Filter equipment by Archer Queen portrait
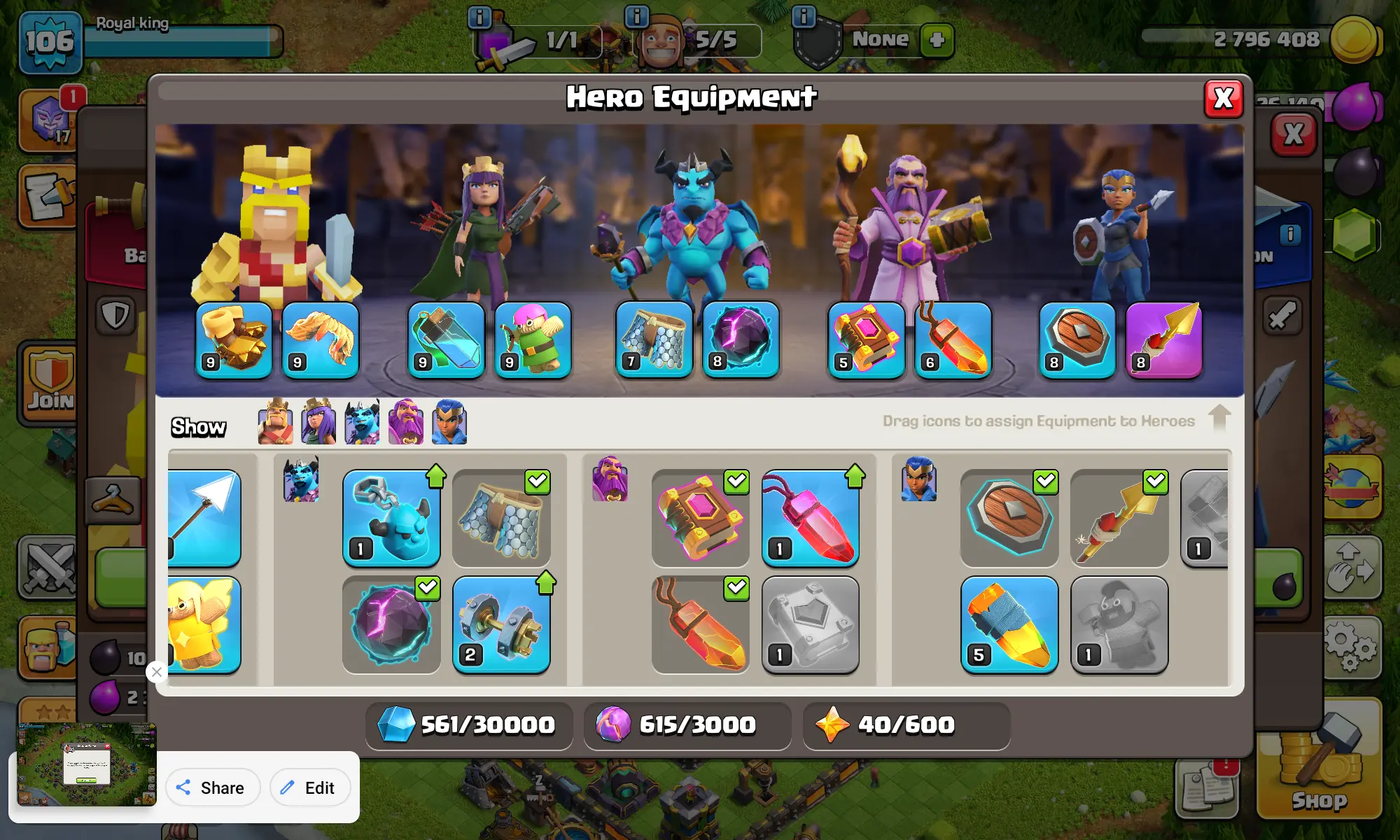This screenshot has width=1400, height=840. [x=318, y=422]
